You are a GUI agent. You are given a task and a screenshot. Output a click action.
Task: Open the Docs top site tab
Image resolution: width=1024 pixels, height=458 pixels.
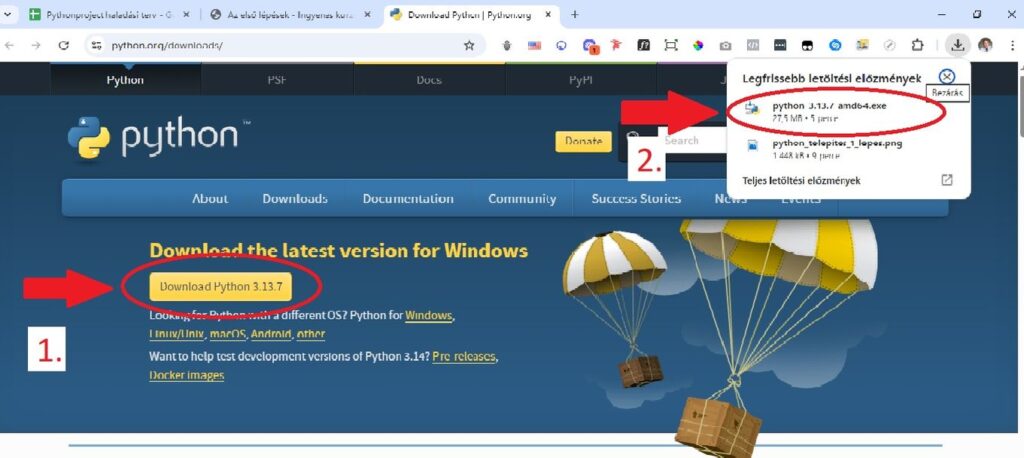[429, 80]
